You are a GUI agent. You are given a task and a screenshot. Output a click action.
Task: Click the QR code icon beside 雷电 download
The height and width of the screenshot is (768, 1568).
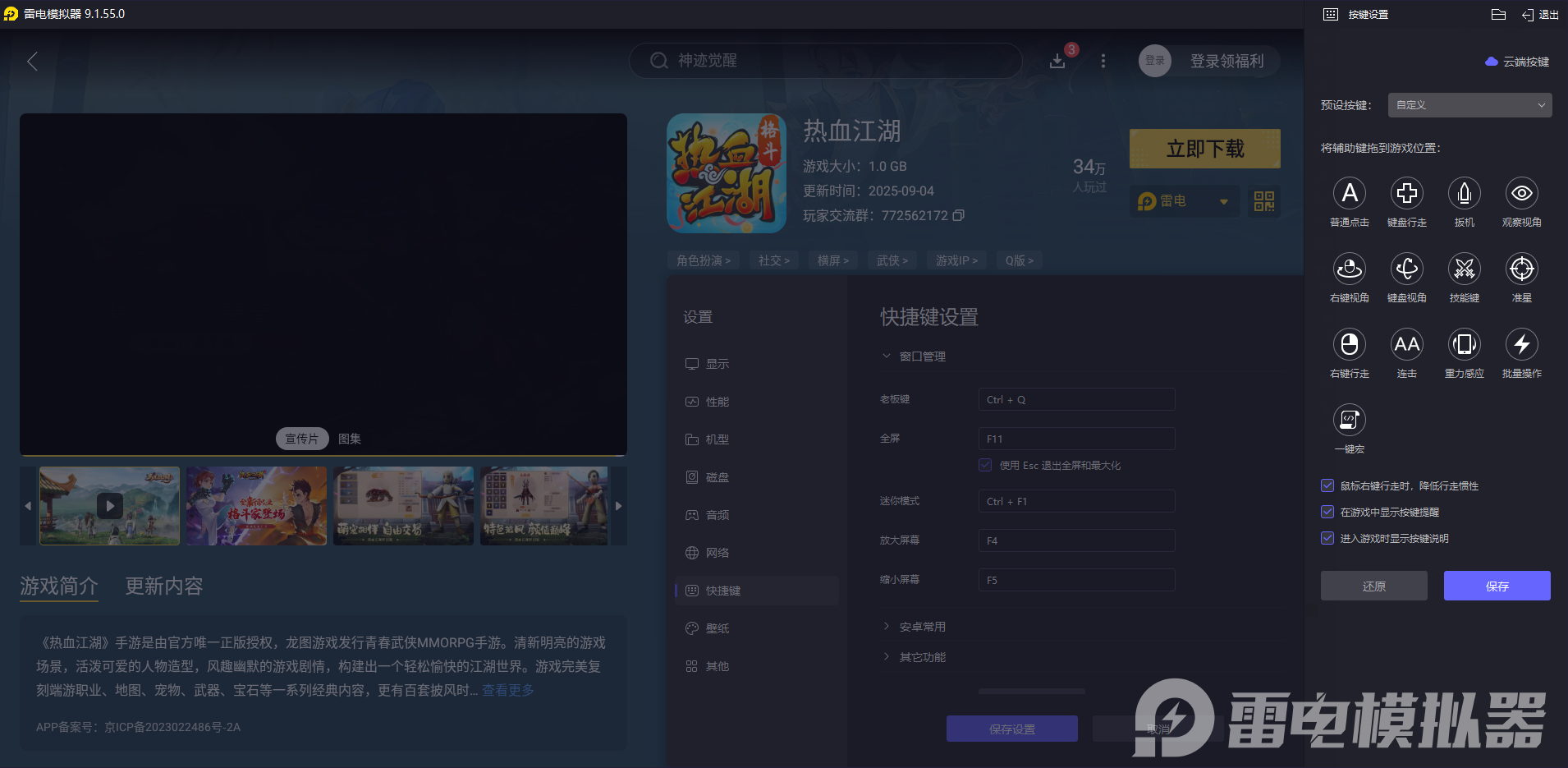pyautogui.click(x=1263, y=200)
